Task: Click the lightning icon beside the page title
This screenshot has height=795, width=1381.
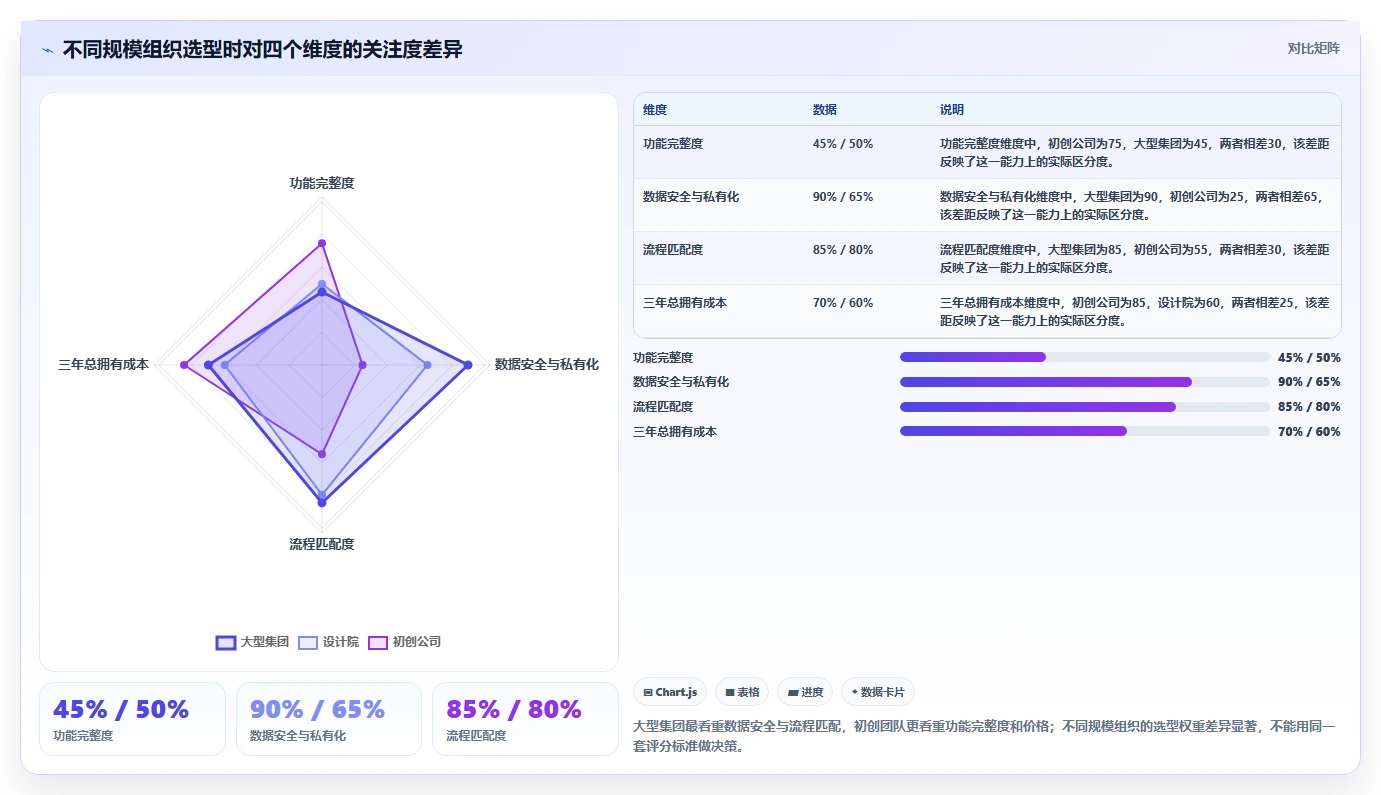Action: click(x=47, y=50)
